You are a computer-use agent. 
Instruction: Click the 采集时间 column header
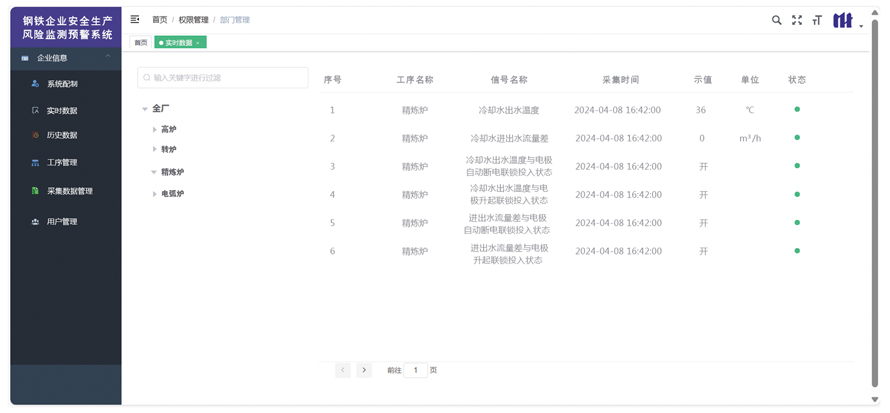(621, 80)
